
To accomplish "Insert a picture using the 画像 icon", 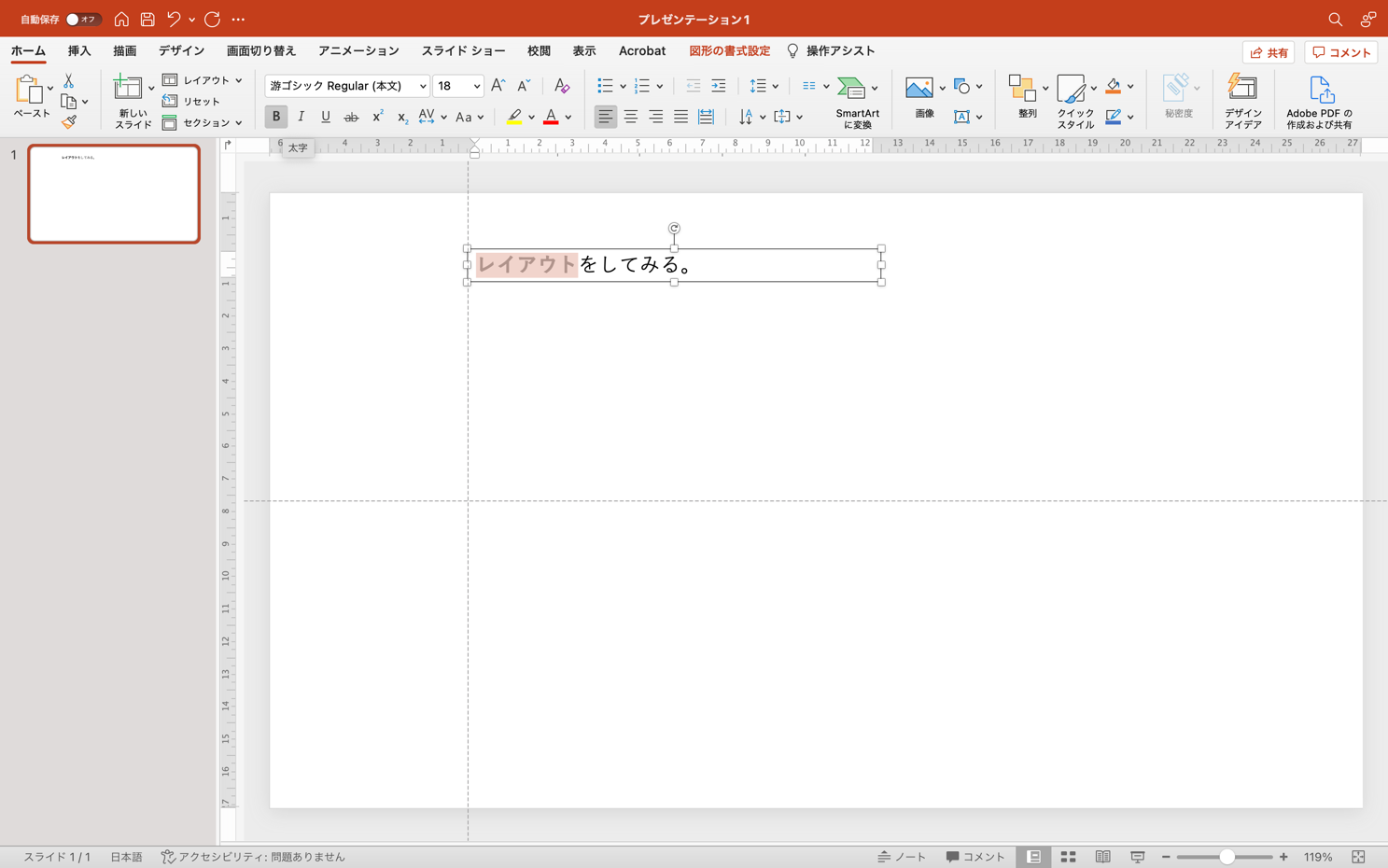I will tap(919, 88).
